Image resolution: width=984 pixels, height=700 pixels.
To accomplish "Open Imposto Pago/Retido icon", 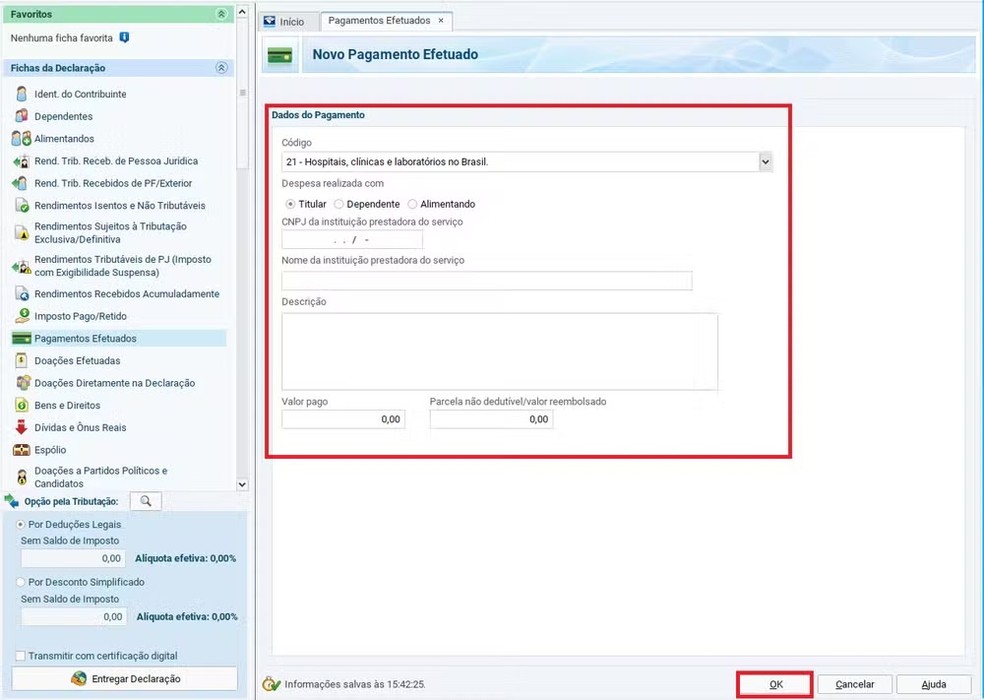I will pyautogui.click(x=21, y=316).
